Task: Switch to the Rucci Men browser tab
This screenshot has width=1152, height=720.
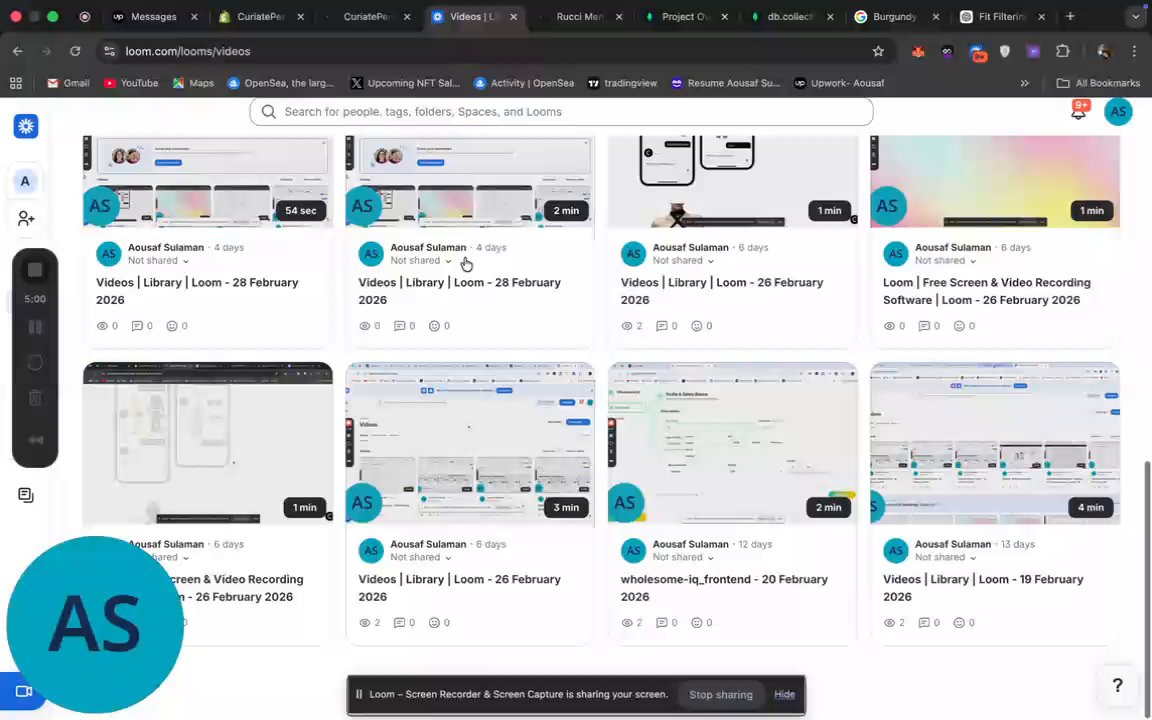Action: (579, 16)
